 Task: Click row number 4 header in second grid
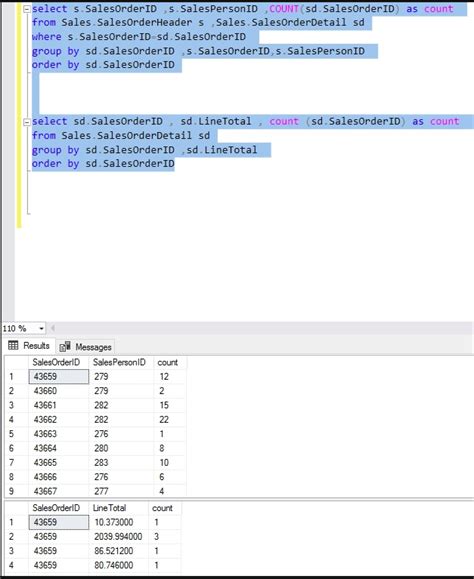click(16, 565)
